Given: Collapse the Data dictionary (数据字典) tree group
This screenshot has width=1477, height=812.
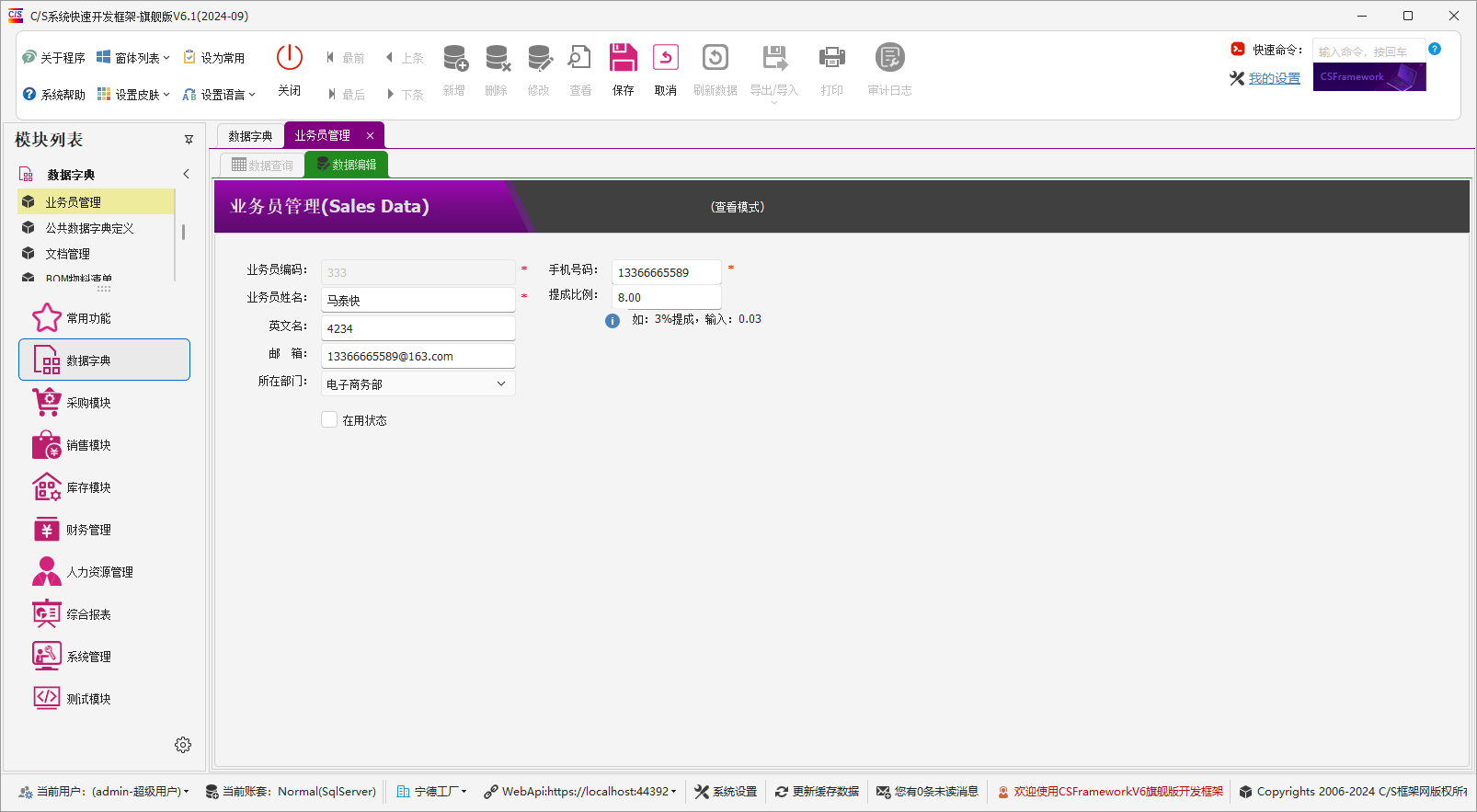Looking at the screenshot, I should pyautogui.click(x=186, y=174).
